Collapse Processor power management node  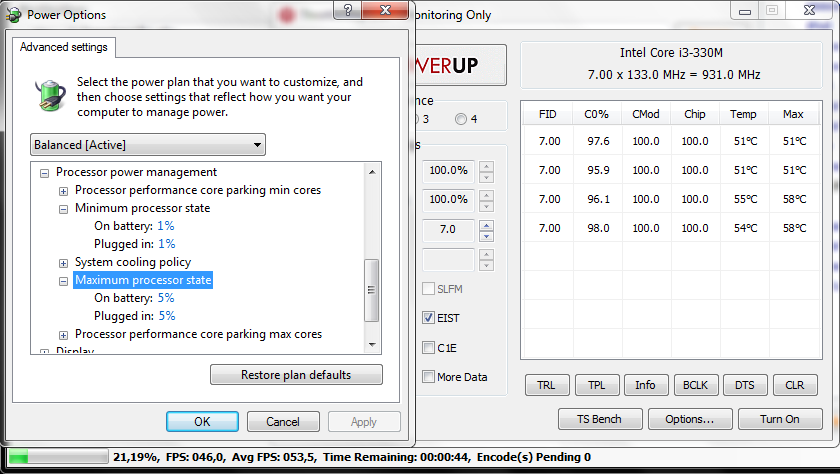tap(44, 173)
